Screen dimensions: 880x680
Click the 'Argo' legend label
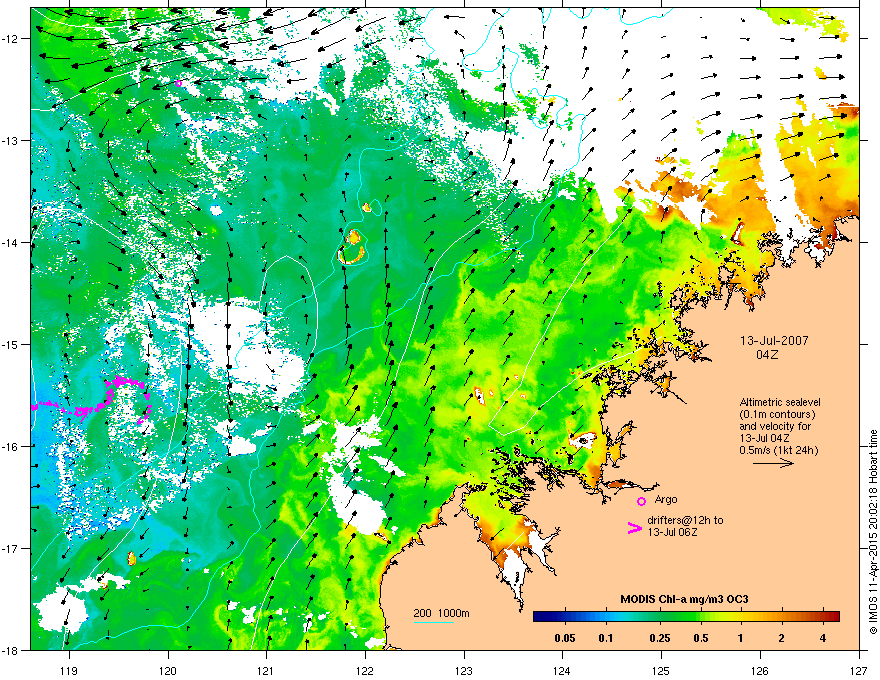[666, 499]
